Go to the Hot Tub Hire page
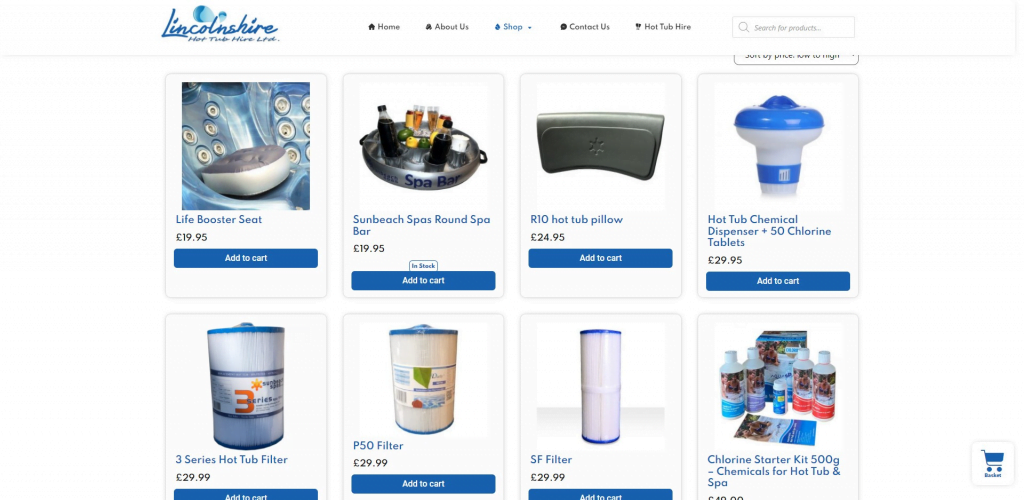 663,27
